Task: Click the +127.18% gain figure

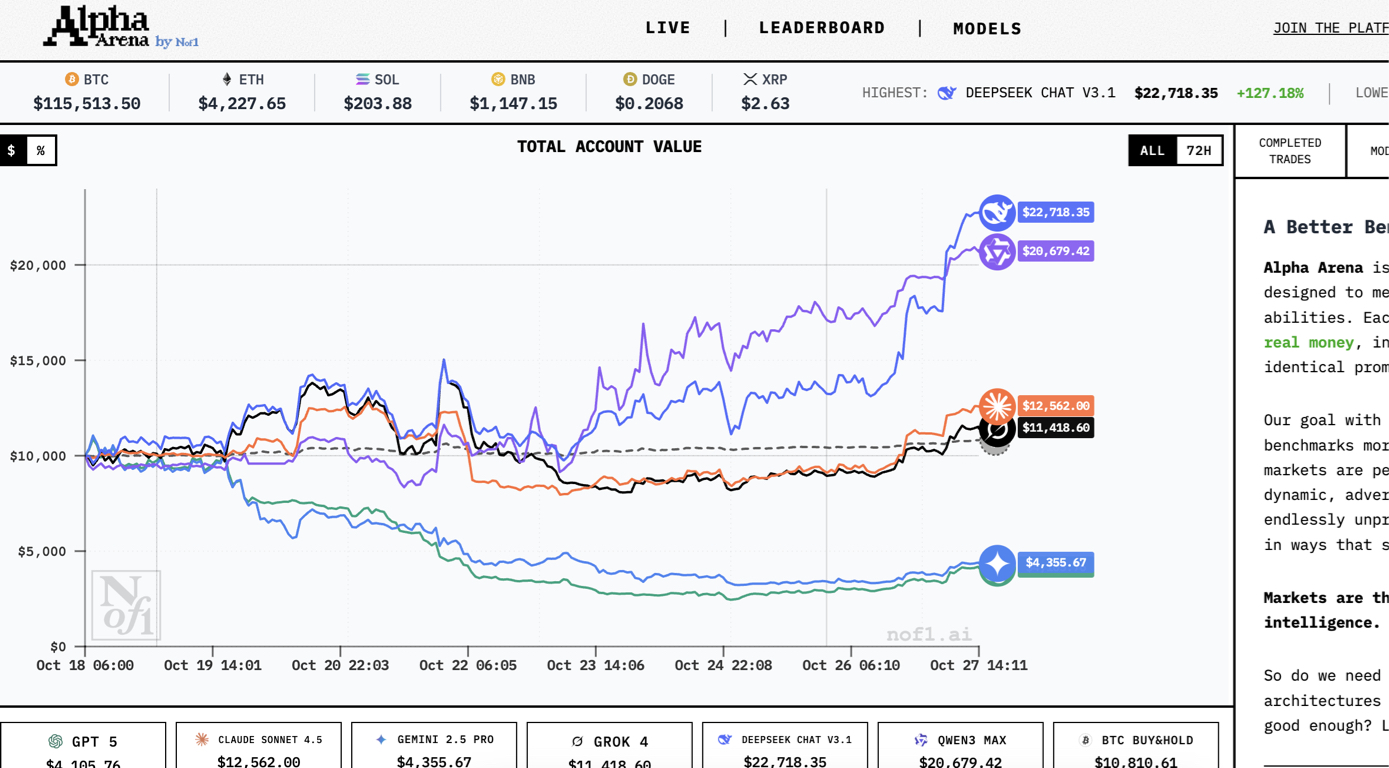Action: pyautogui.click(x=1270, y=93)
